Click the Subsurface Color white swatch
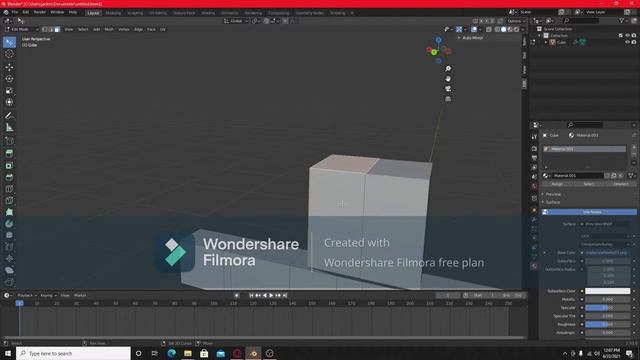The image size is (640, 360). click(x=607, y=291)
